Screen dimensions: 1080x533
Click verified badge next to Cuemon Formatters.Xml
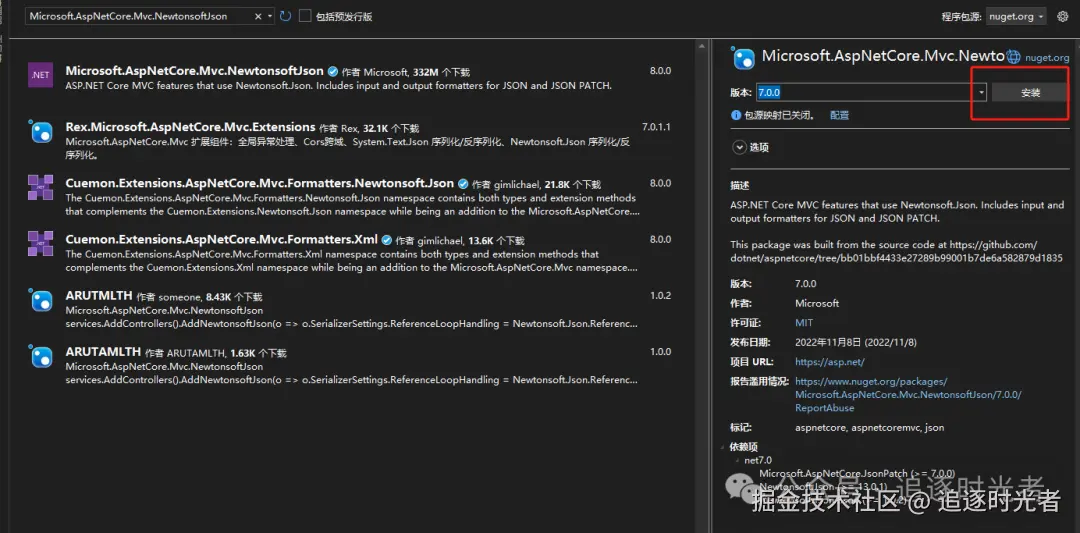point(386,240)
